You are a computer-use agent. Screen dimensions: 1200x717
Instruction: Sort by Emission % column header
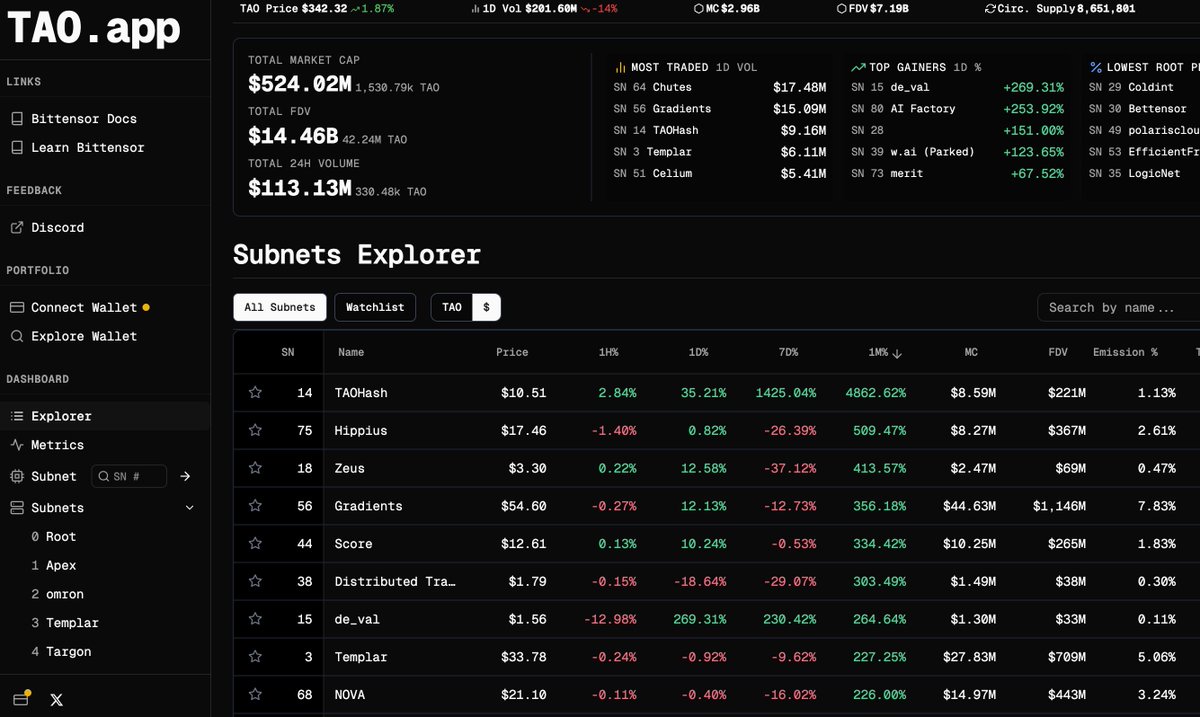point(1125,352)
